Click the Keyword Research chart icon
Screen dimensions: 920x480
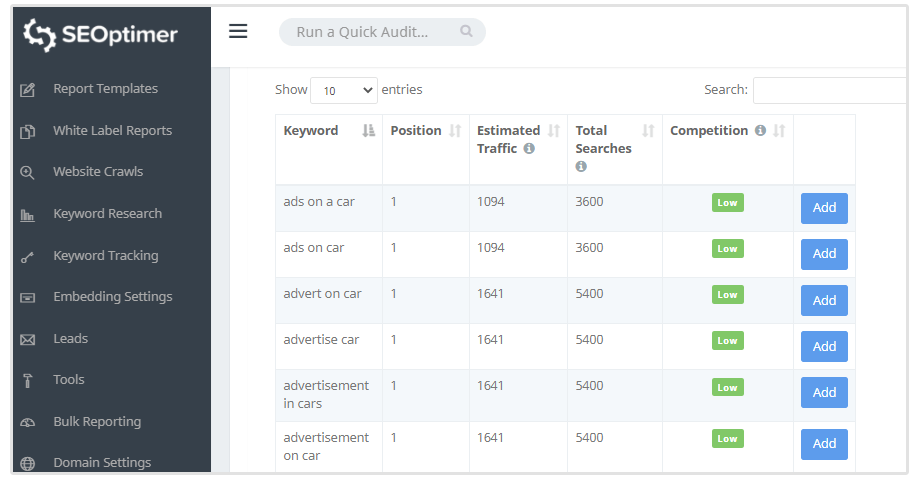point(28,215)
